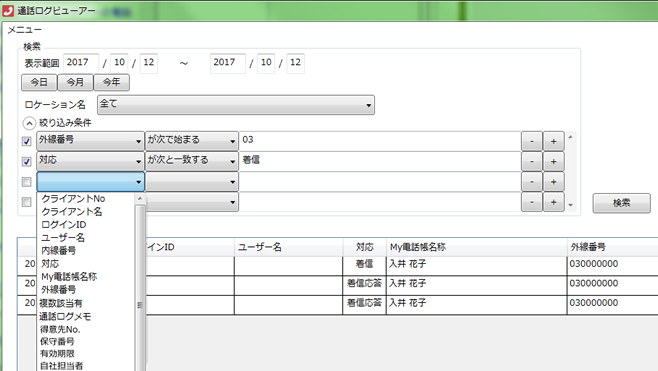Select 内線番号 from the dropdown list
Screen dimensions: 658x371
coord(58,251)
